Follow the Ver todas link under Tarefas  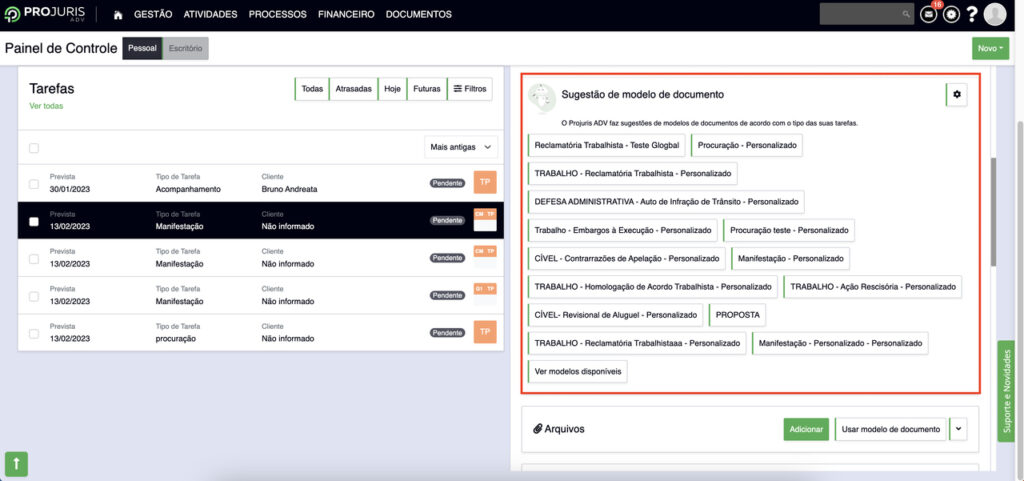pos(46,106)
